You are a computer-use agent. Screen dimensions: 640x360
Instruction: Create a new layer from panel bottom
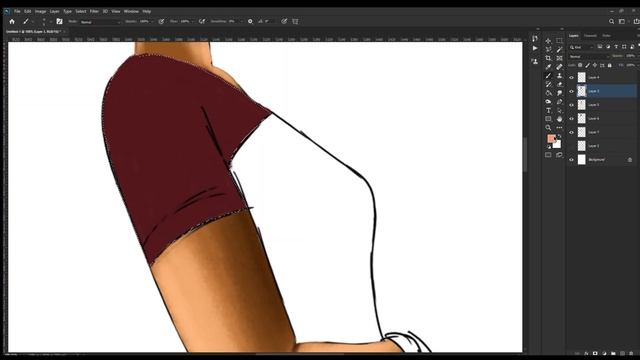pos(622,353)
